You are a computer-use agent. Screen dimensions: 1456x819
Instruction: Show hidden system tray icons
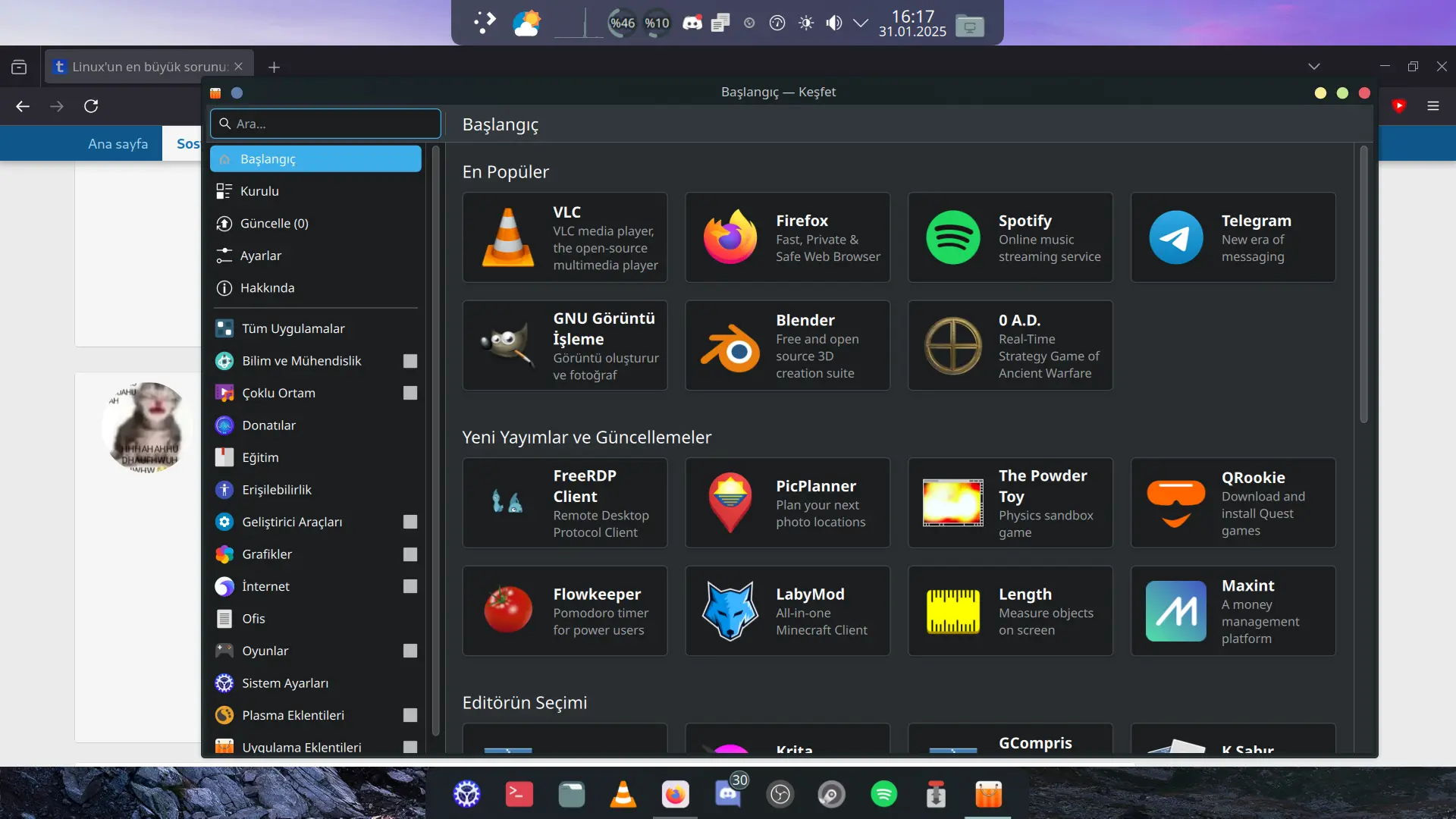pyautogui.click(x=861, y=23)
